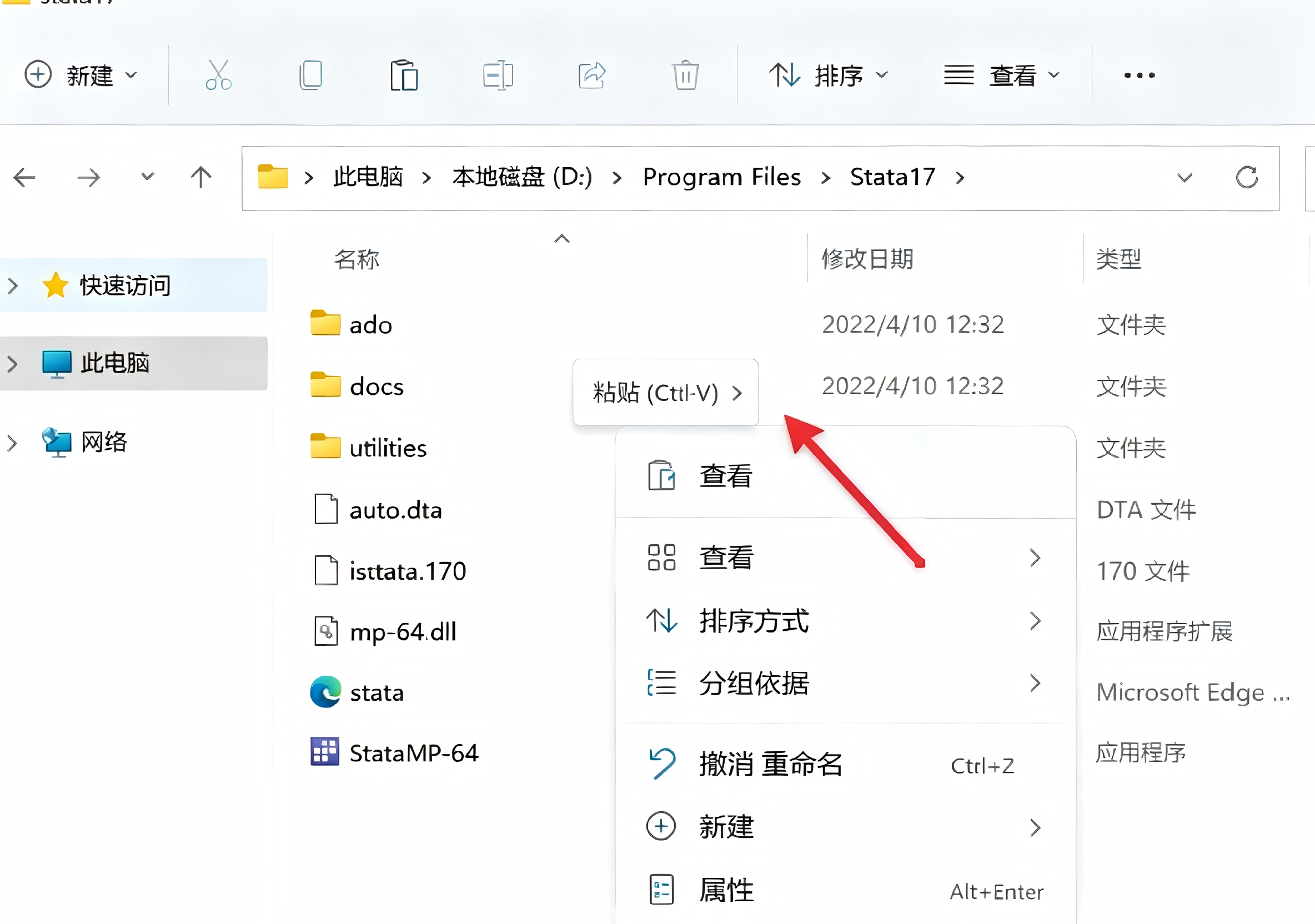
Task: Select Program Files in the breadcrumb
Action: click(722, 177)
